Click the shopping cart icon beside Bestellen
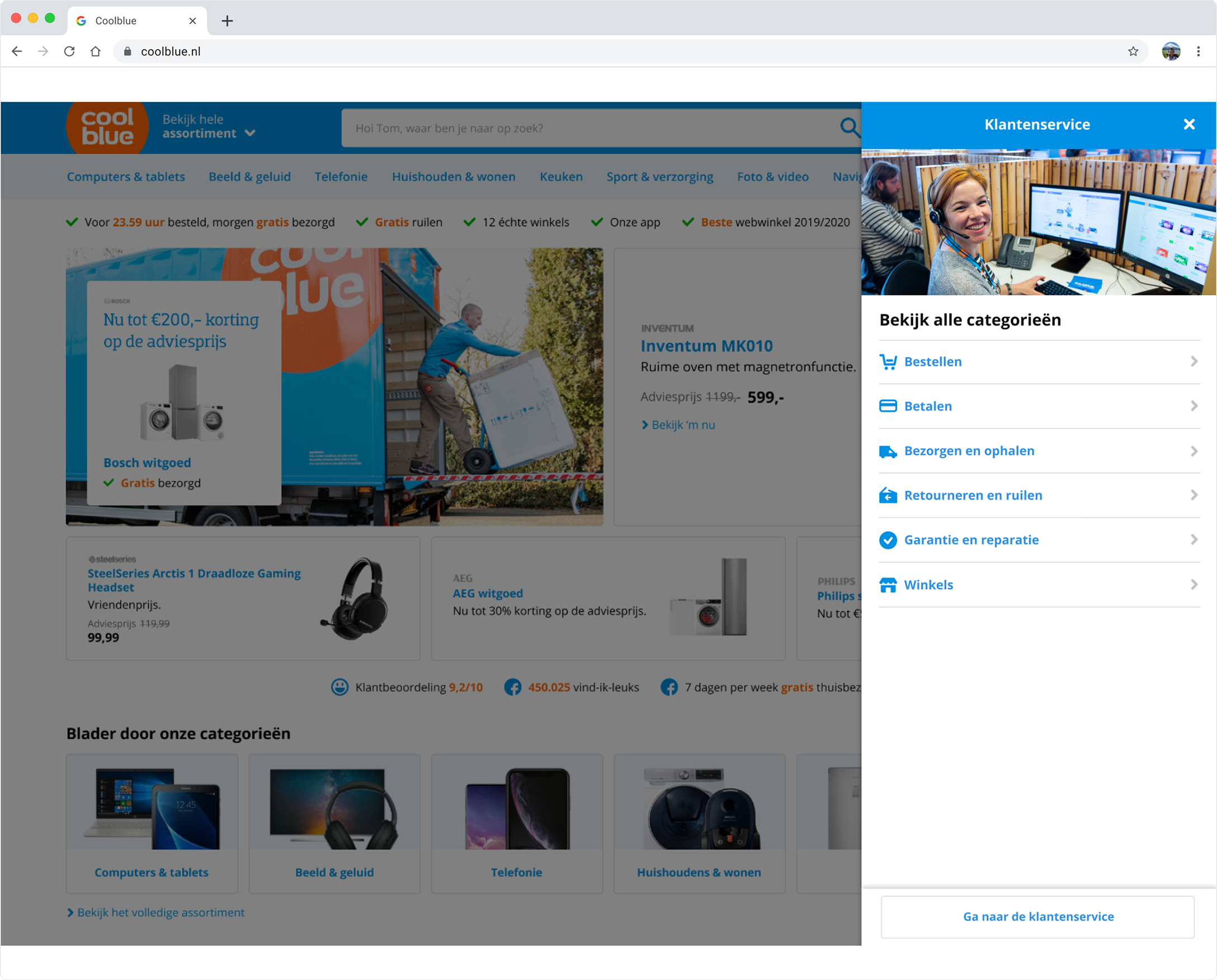This screenshot has width=1217, height=980. tap(888, 362)
